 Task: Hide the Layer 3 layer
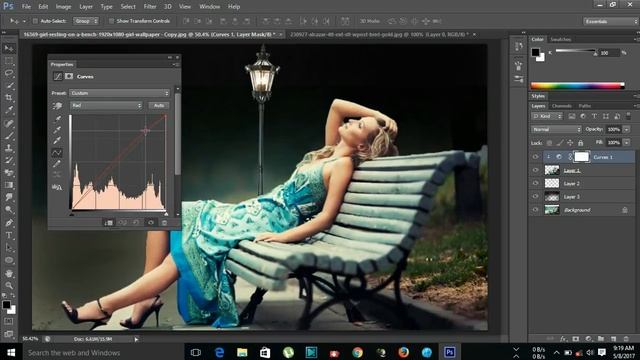click(535, 196)
